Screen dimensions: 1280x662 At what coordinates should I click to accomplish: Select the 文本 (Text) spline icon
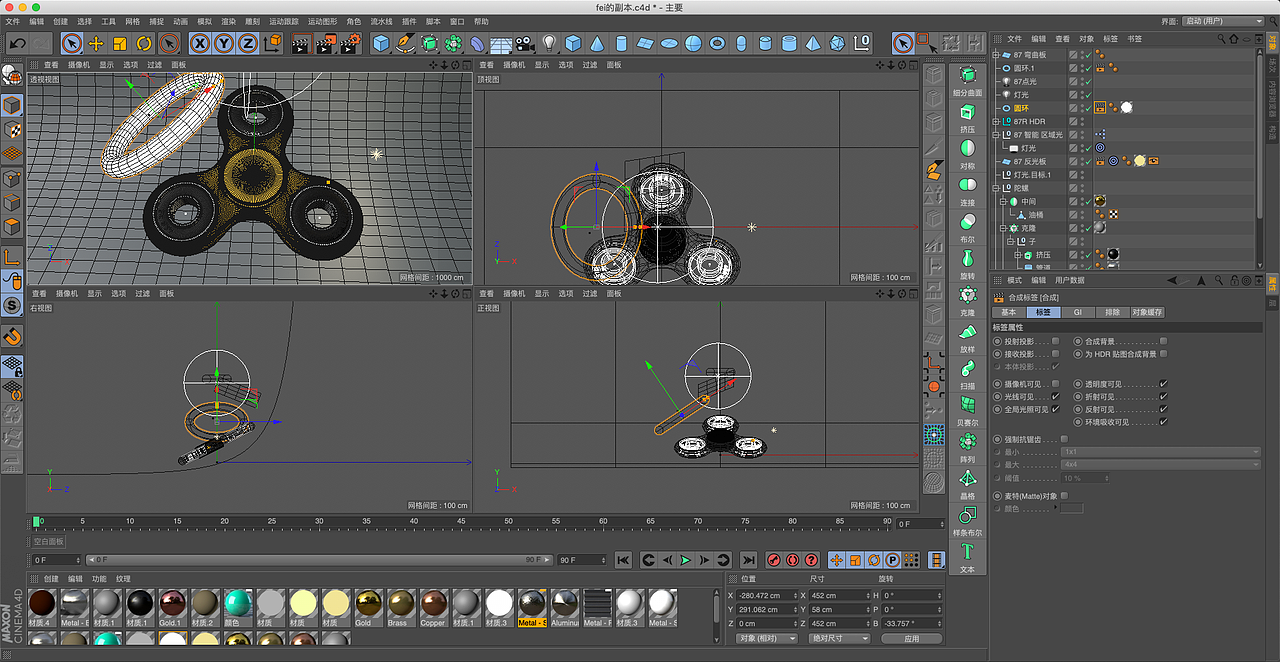(x=967, y=552)
